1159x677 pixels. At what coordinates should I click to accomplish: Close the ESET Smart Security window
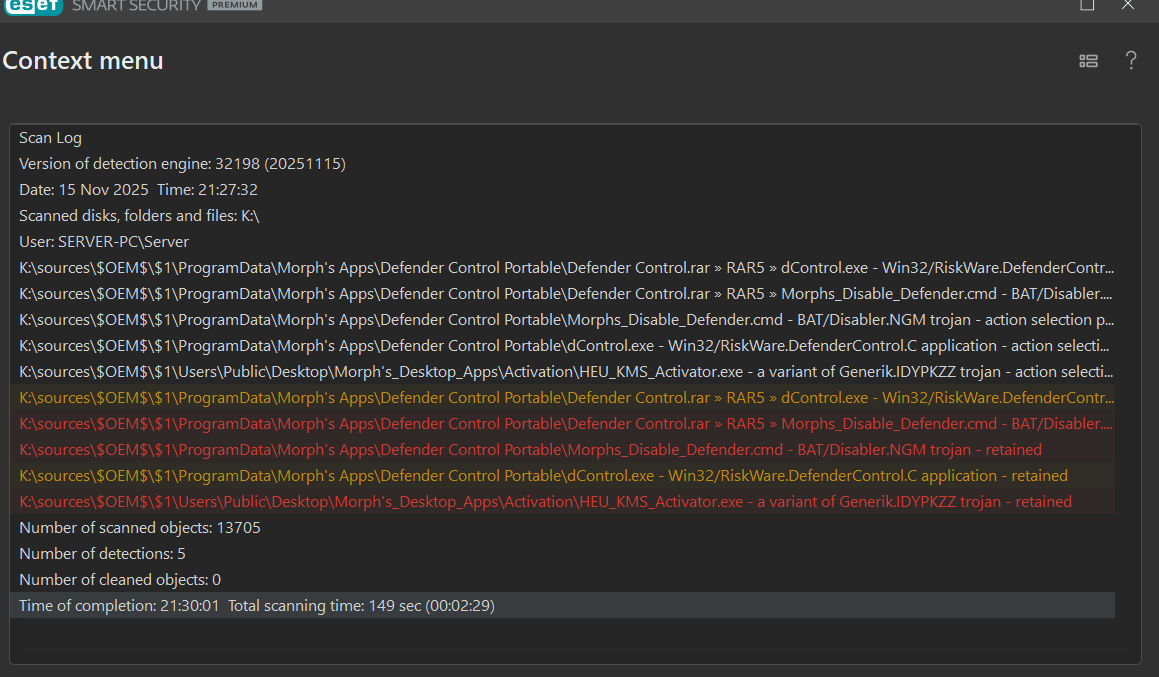tap(1128, 5)
